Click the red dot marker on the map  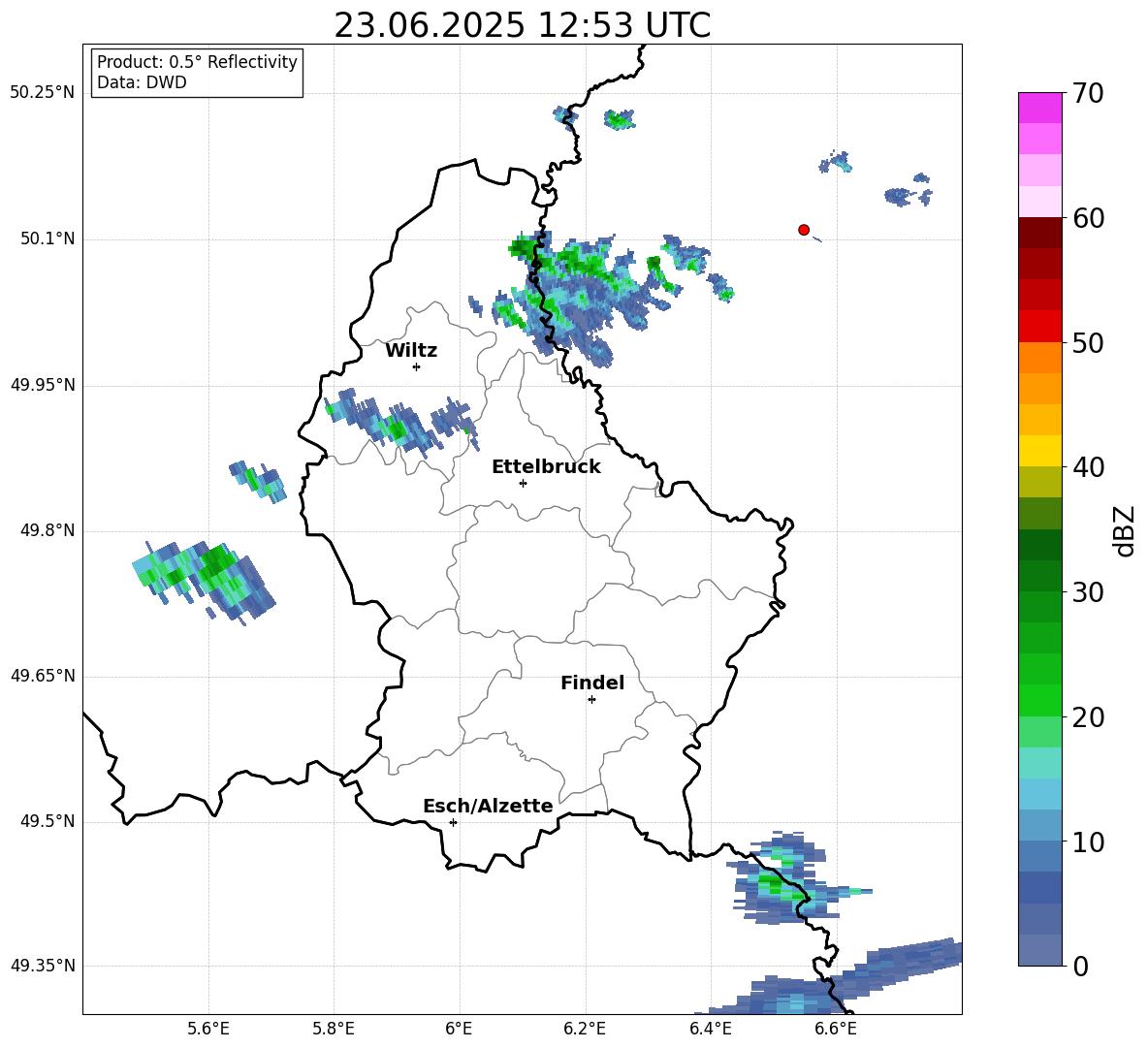click(x=804, y=230)
